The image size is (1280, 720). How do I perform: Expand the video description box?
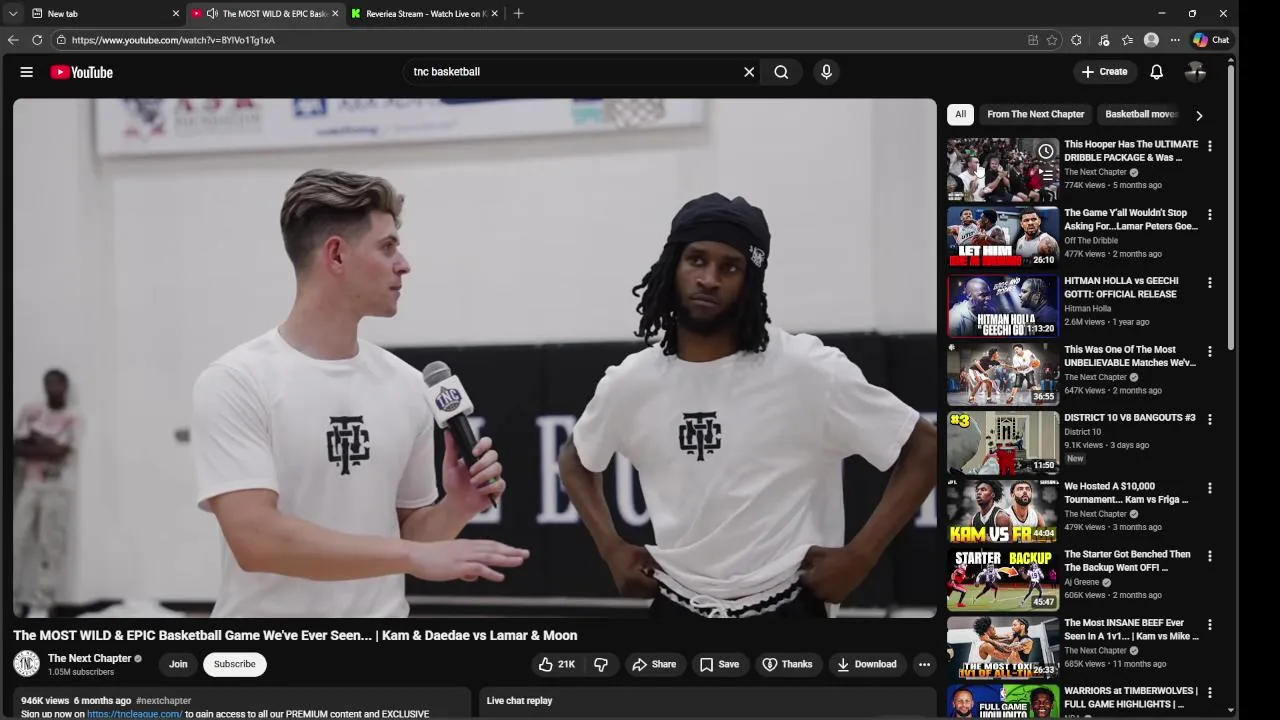coord(242,704)
